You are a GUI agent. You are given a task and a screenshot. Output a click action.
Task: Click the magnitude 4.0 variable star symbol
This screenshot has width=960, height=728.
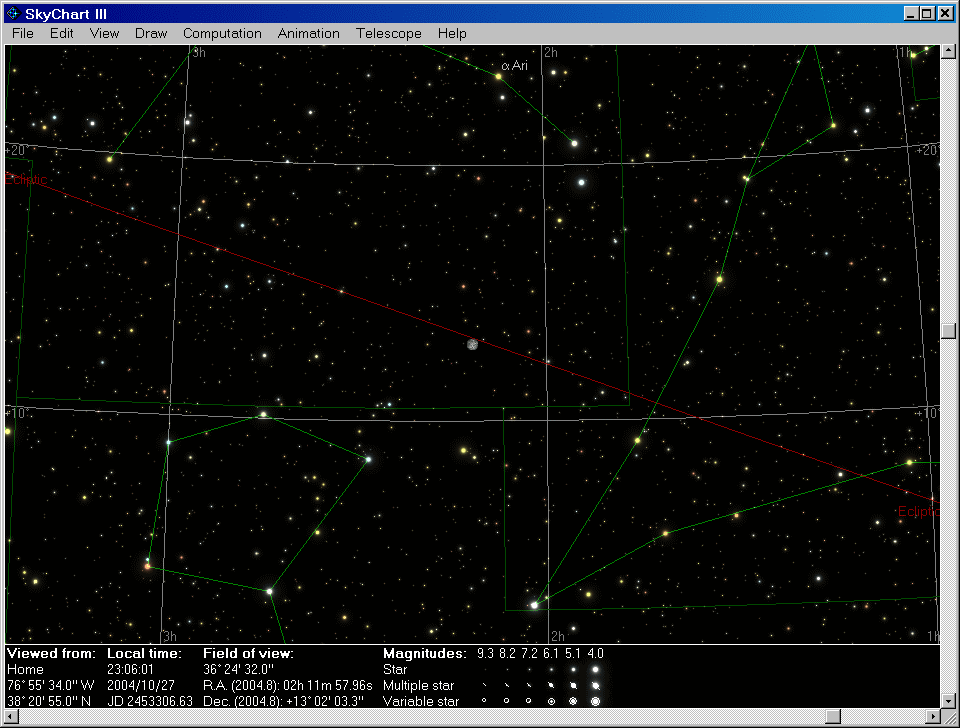596,702
